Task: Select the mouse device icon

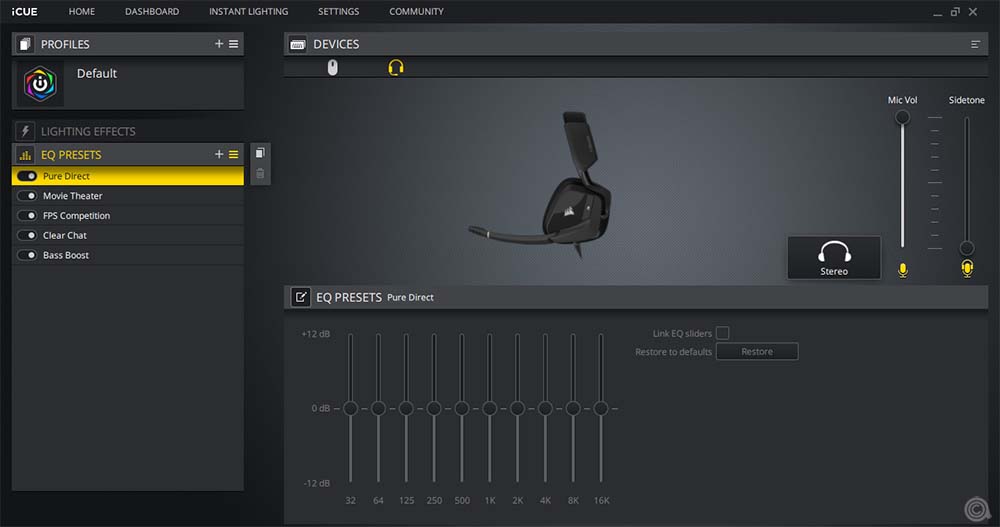Action: pos(333,67)
